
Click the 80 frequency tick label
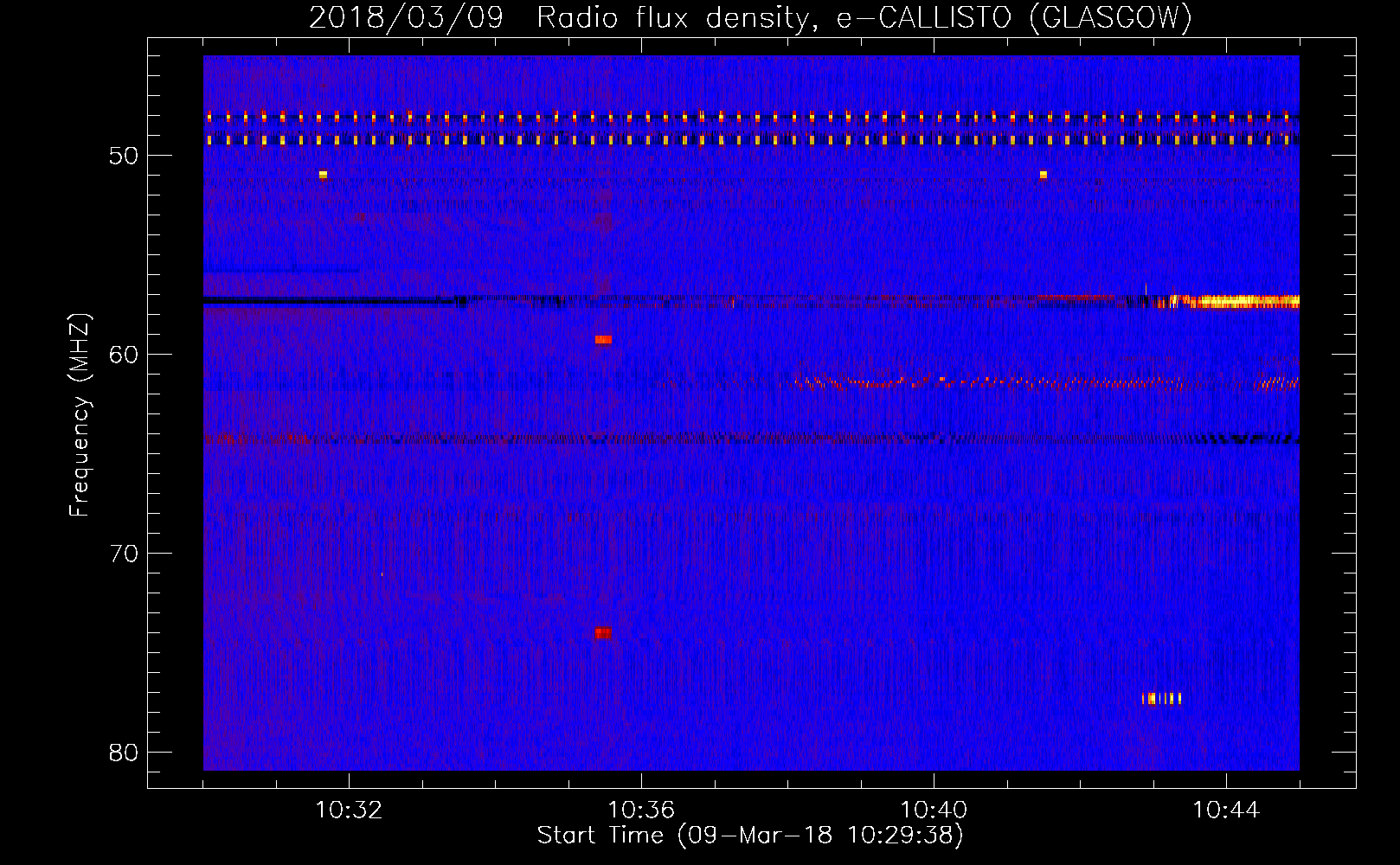coord(124,753)
